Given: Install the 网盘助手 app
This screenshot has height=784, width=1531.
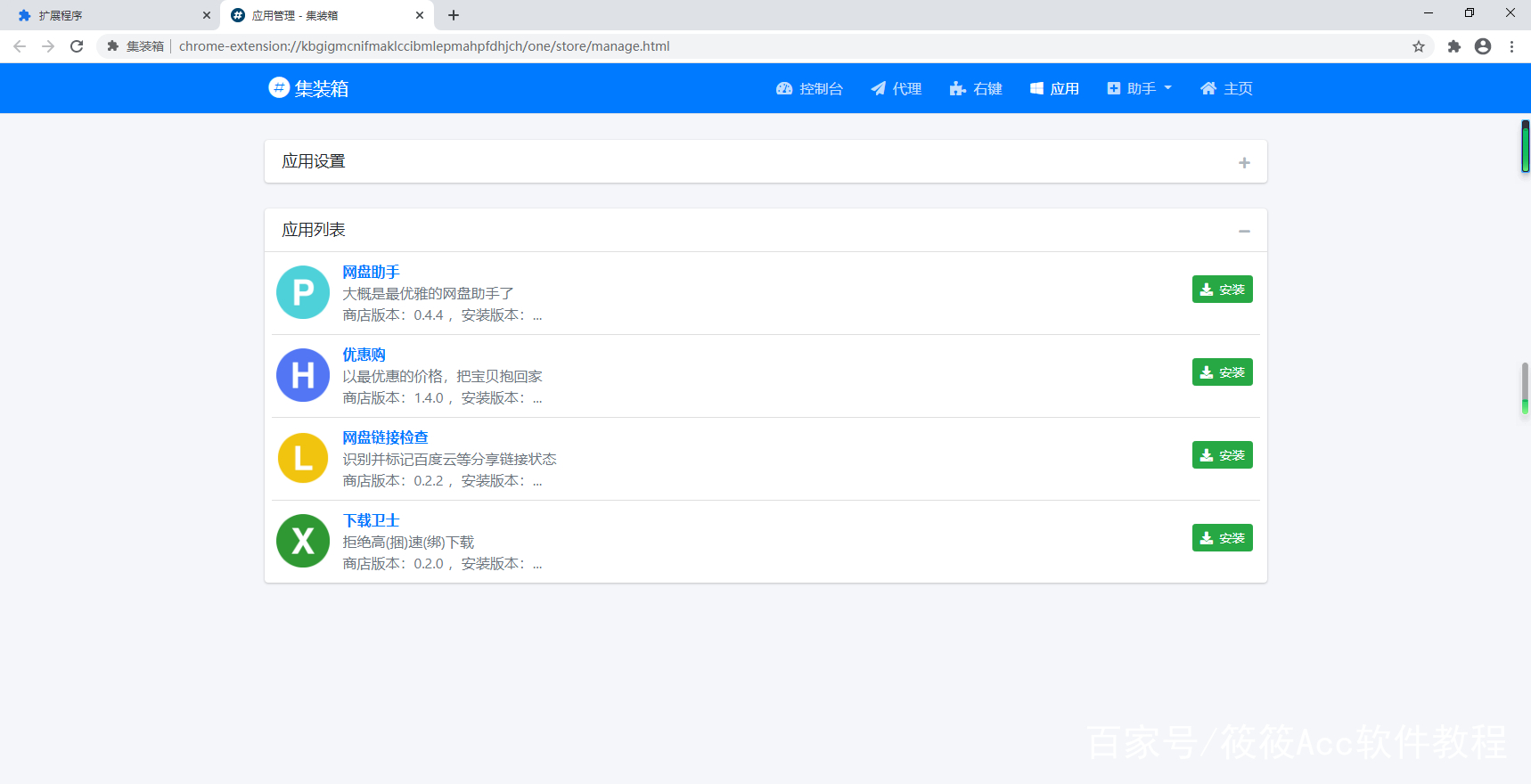Looking at the screenshot, I should click(x=1222, y=290).
